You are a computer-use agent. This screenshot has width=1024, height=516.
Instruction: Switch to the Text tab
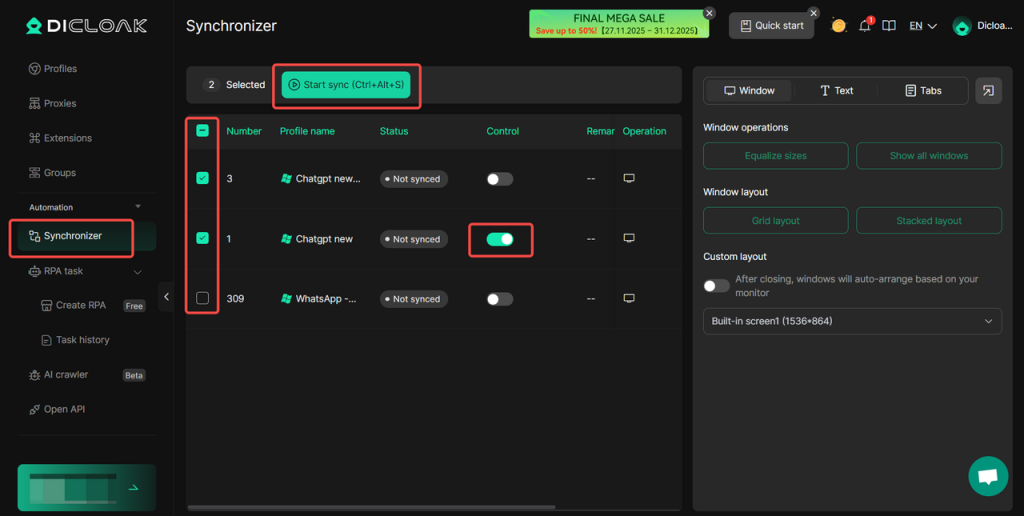click(836, 91)
